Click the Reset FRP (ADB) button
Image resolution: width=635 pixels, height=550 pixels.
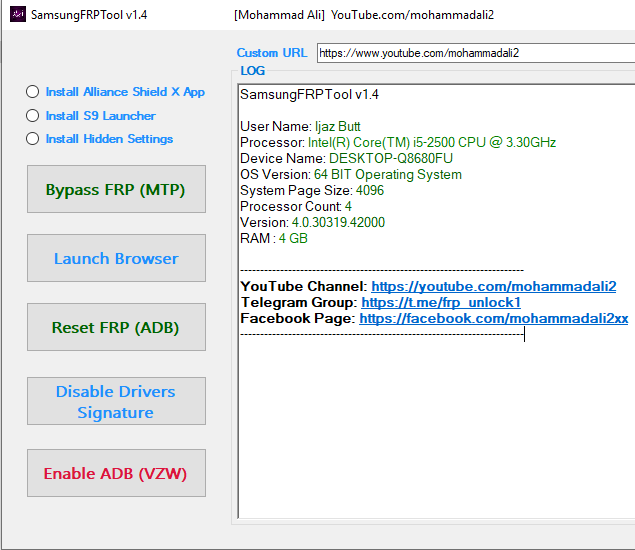116,327
